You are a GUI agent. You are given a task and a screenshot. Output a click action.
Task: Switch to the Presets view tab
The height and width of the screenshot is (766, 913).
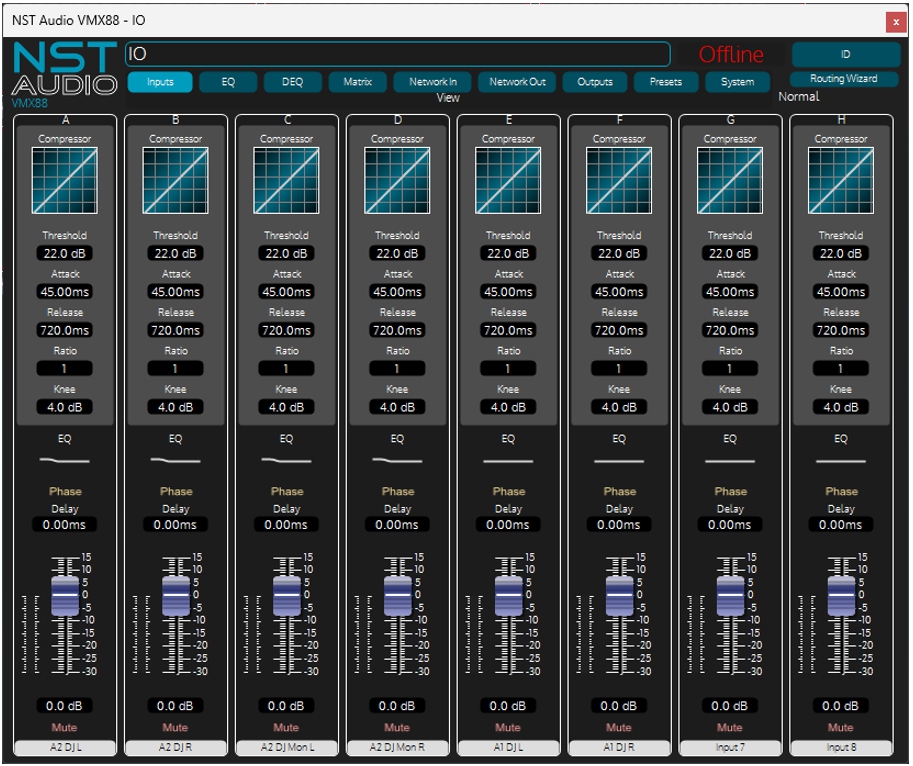[665, 82]
